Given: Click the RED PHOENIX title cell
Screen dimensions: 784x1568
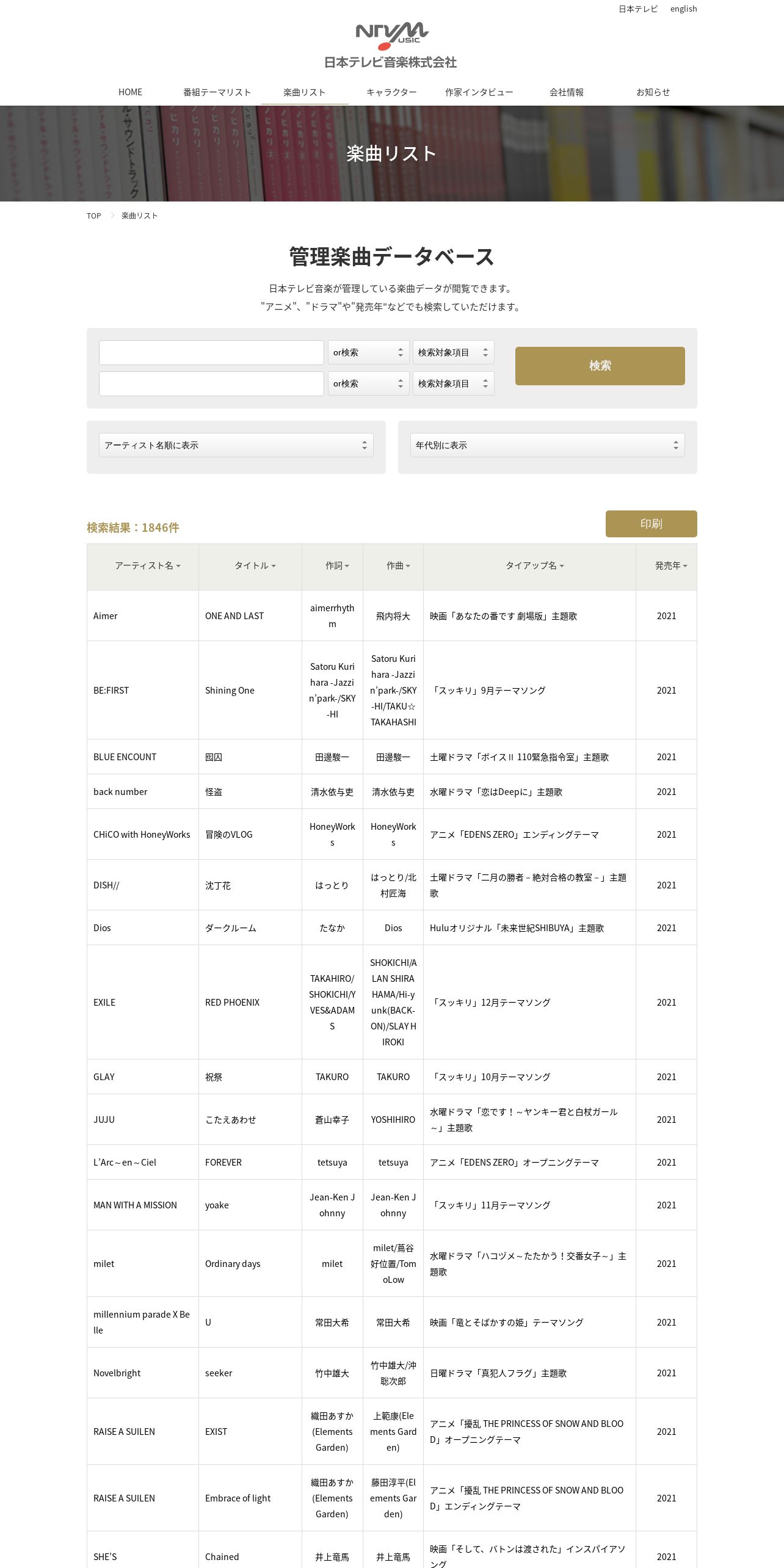Looking at the screenshot, I should pos(250,1003).
